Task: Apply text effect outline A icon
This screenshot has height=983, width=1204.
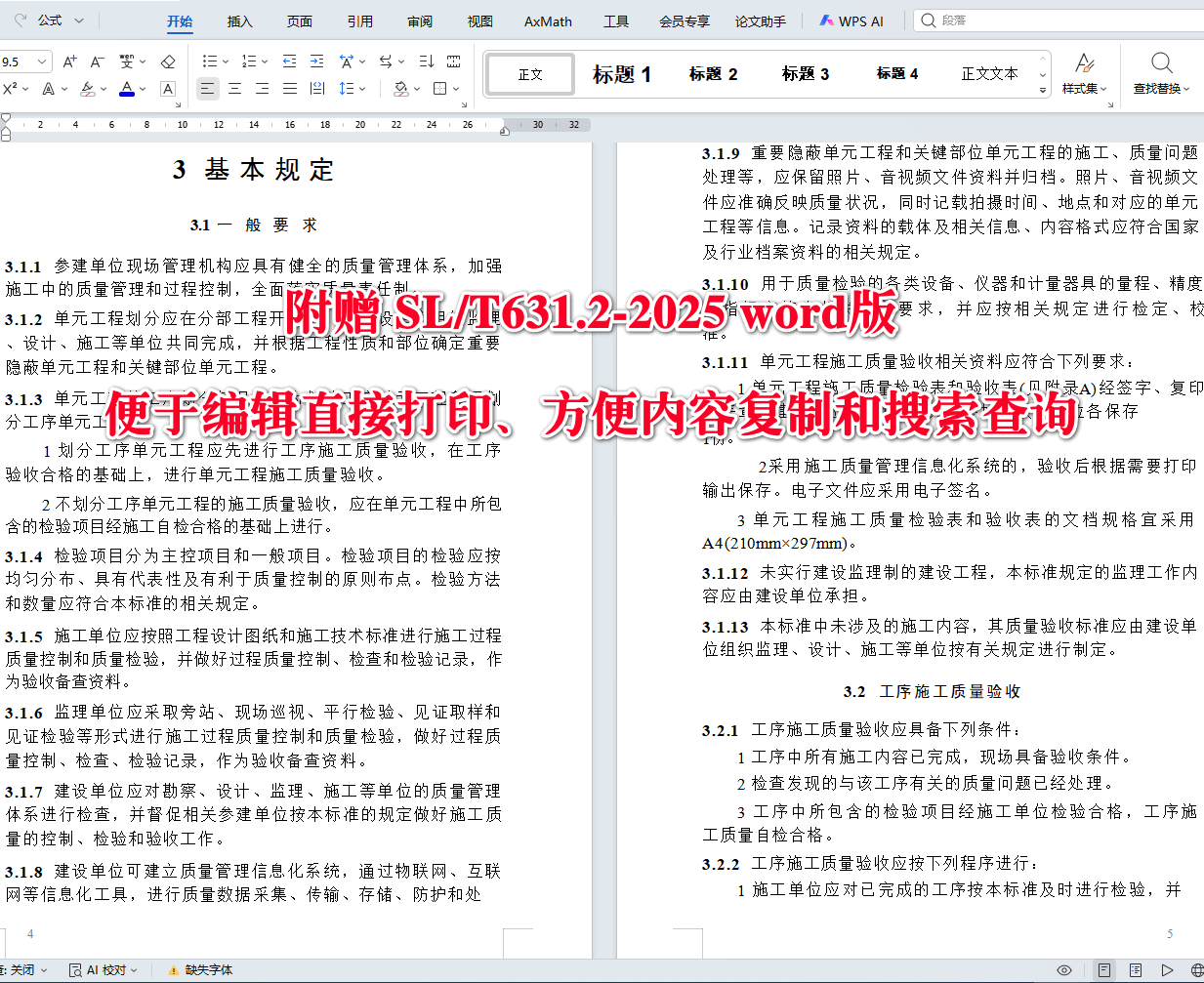Action: [x=49, y=89]
